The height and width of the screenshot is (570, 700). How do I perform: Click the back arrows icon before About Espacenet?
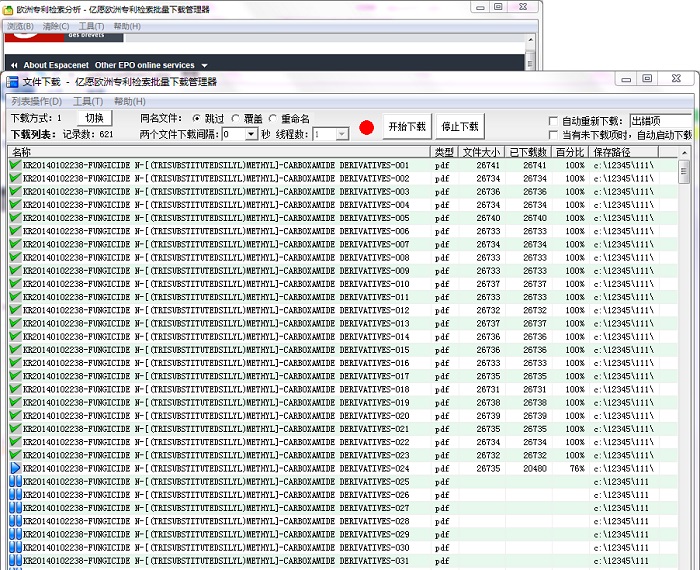point(14,65)
